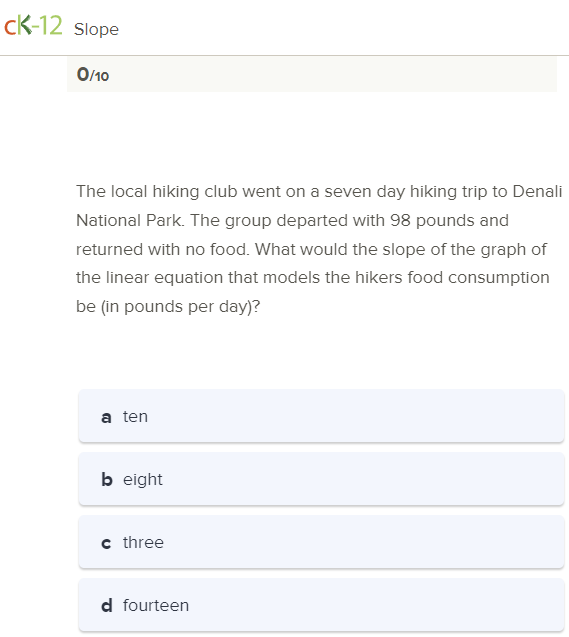This screenshot has width=569, height=637.
Task: Click the CK-12 logo
Action: tap(33, 26)
